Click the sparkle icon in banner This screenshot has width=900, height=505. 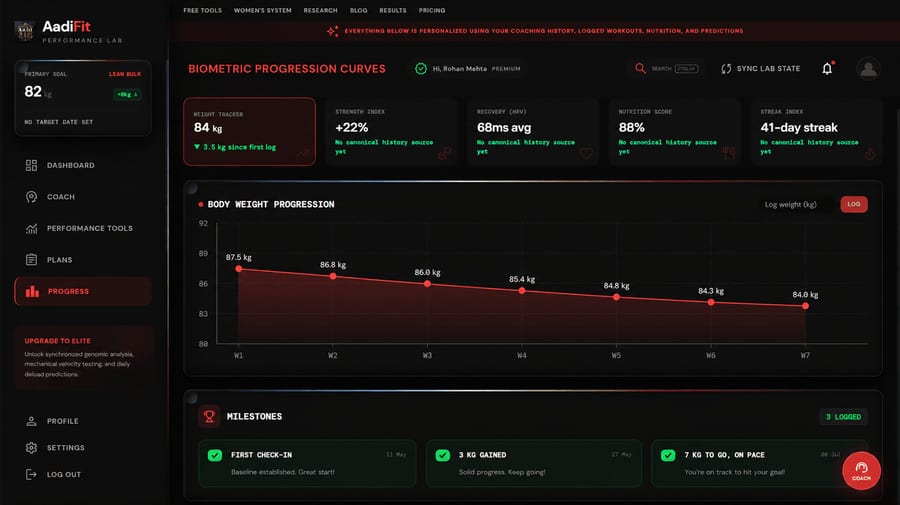pos(332,31)
